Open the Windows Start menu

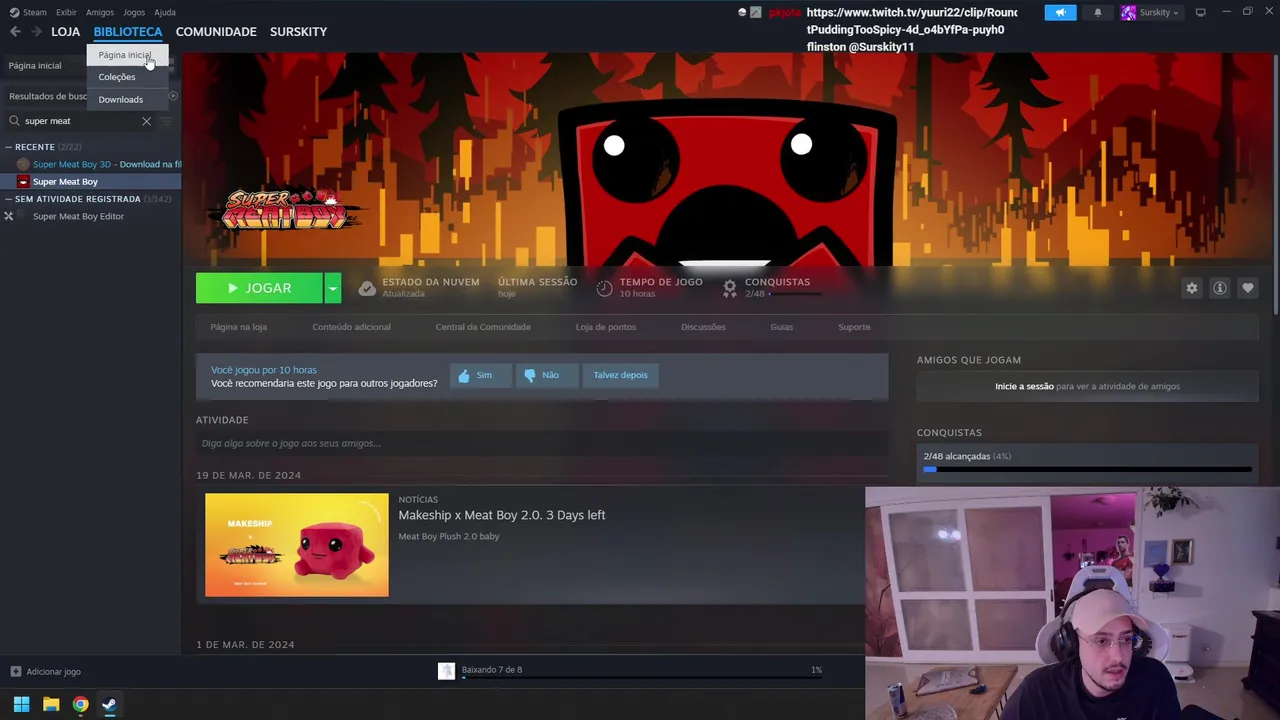(x=21, y=705)
